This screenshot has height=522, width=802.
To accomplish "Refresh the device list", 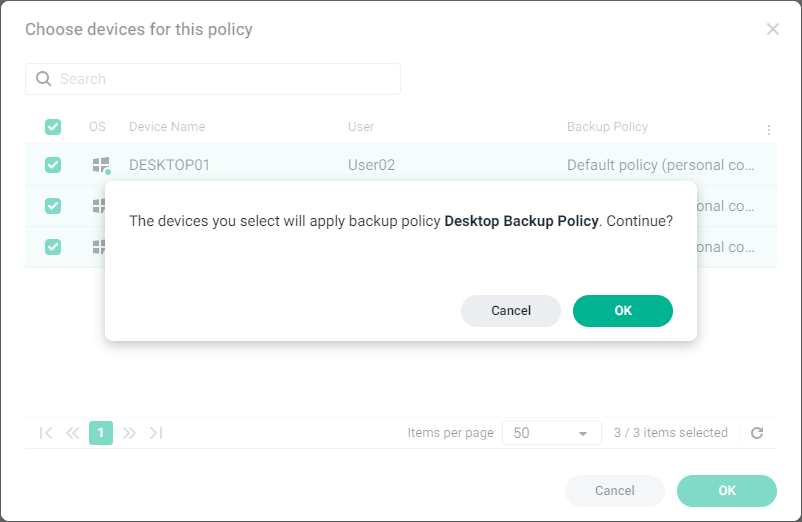I will pos(757,433).
